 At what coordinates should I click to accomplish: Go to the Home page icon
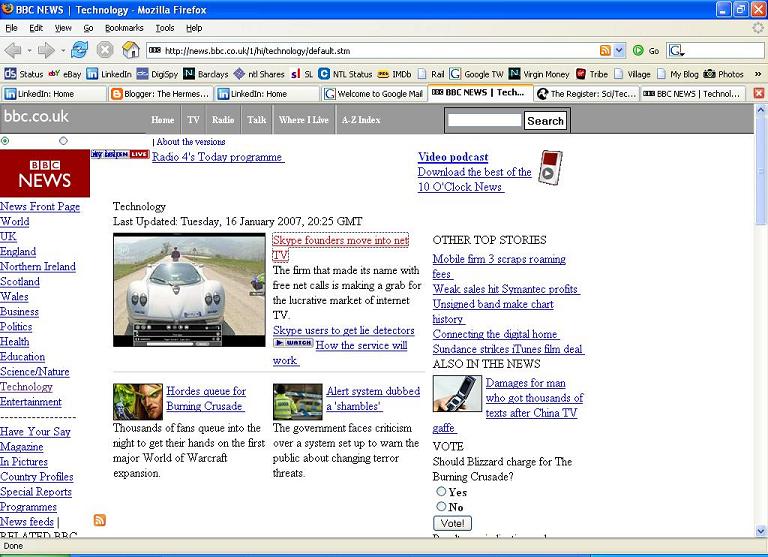click(131, 49)
